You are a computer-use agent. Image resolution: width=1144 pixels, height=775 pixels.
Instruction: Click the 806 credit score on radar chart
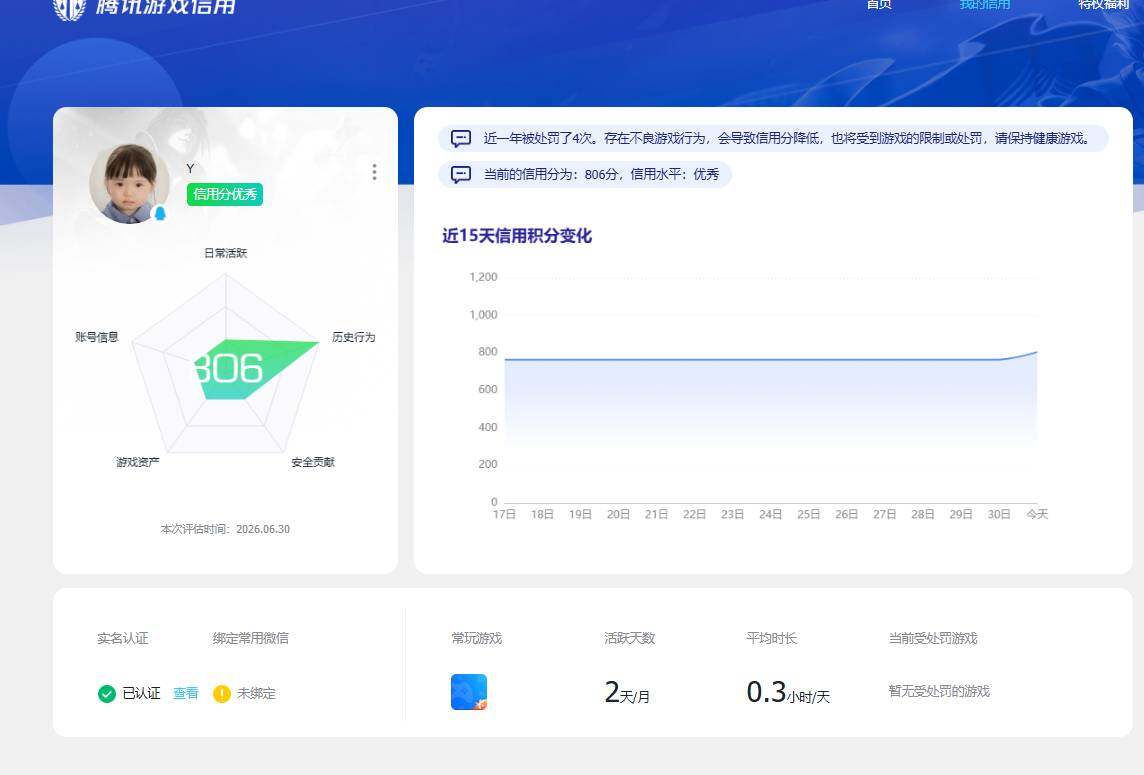pos(228,369)
